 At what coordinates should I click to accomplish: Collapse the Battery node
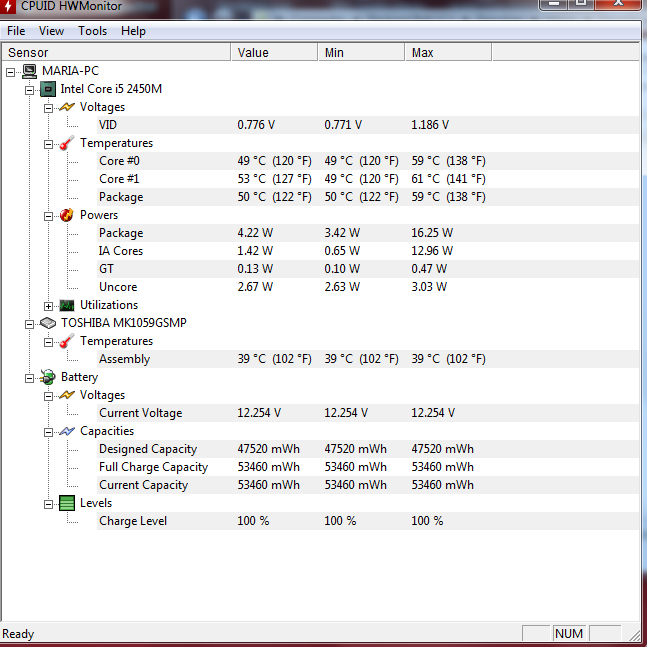29,378
